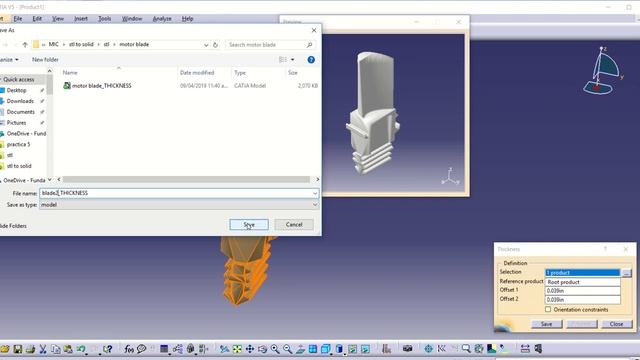This screenshot has width=640, height=360.
Task: Open the Window menu
Action: click(x=132, y=19)
